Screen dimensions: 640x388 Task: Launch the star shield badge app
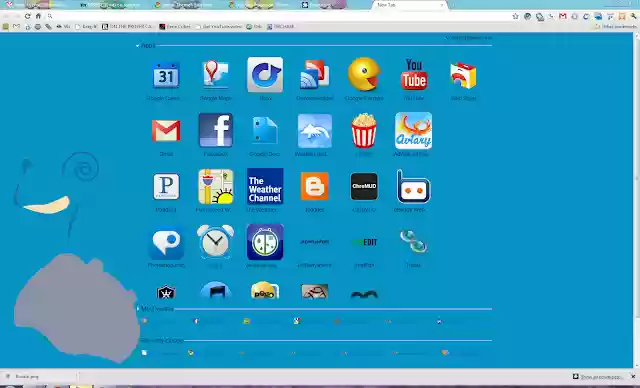pyautogui.click(x=166, y=293)
